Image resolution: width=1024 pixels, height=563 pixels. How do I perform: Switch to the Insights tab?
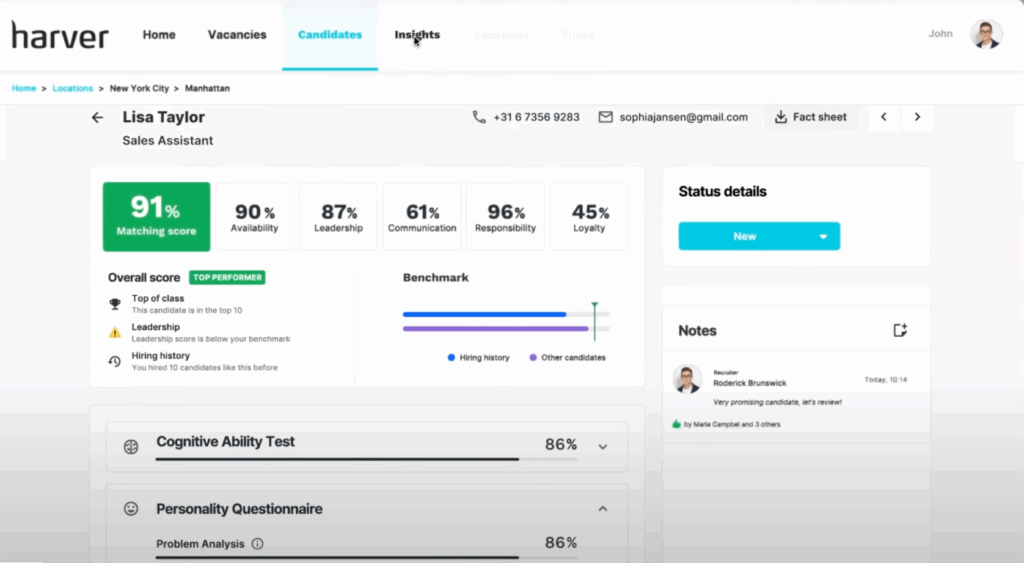pyautogui.click(x=417, y=35)
